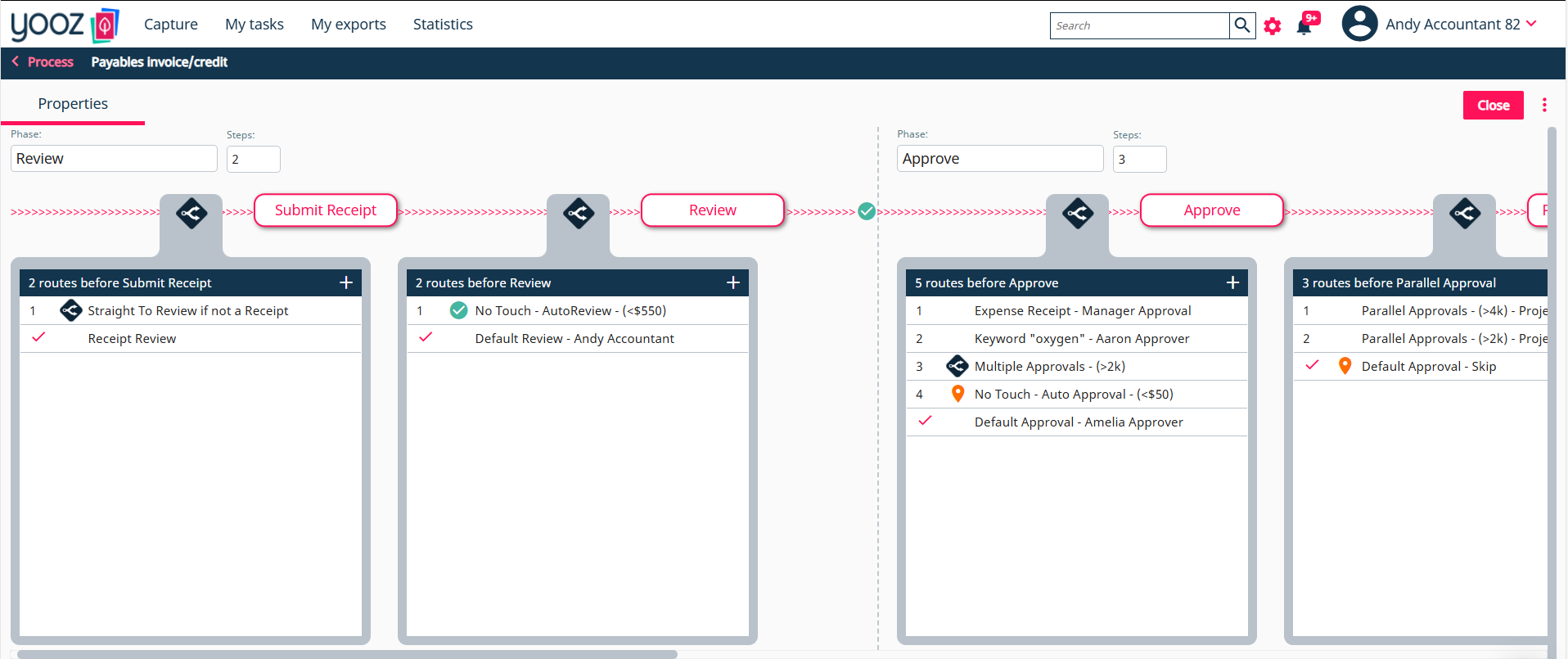Click the search magnifier icon
The height and width of the screenshot is (659, 1568).
point(1241,25)
